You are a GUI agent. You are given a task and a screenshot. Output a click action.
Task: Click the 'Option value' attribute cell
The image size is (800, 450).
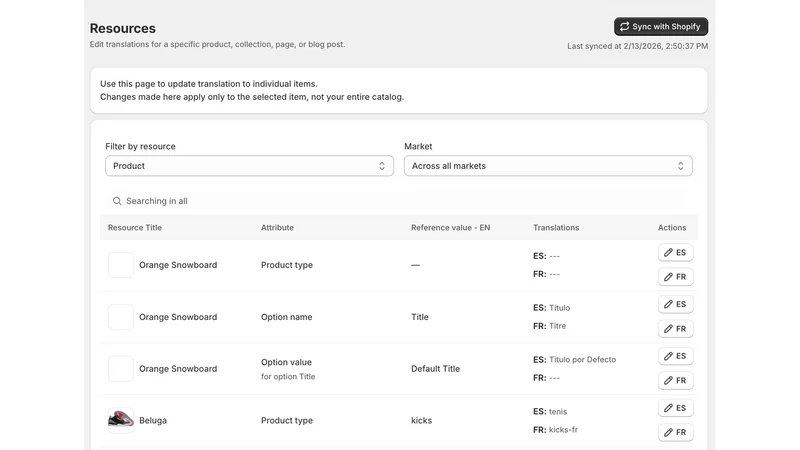286,362
